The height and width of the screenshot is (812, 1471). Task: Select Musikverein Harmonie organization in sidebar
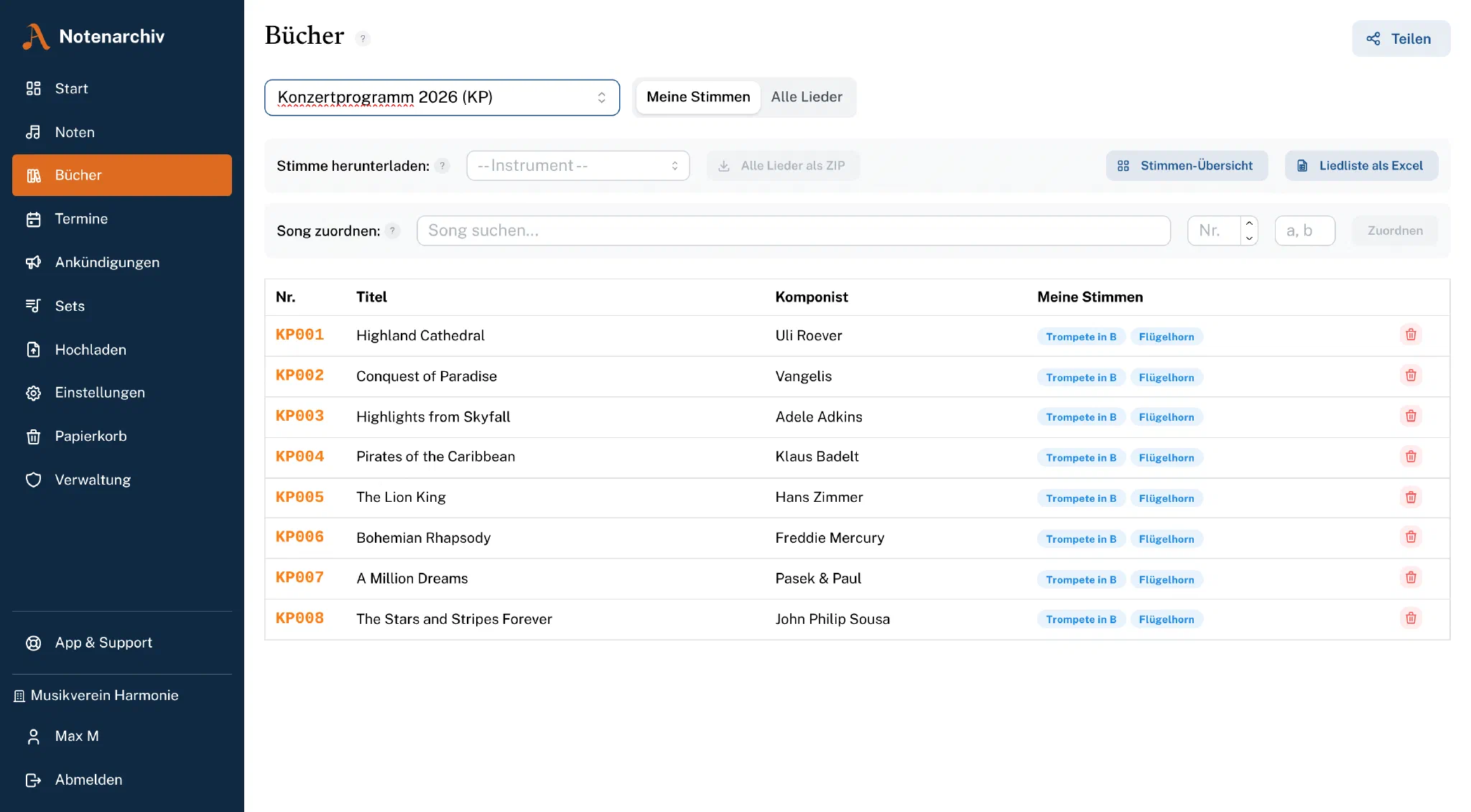click(96, 696)
